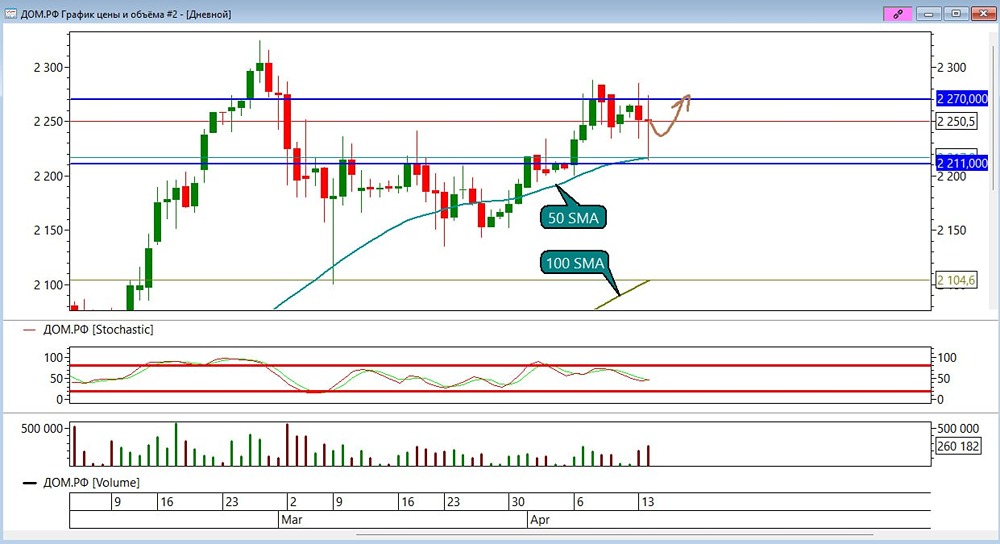
Task: Click 2 150 on the right price axis
Action: (952, 230)
